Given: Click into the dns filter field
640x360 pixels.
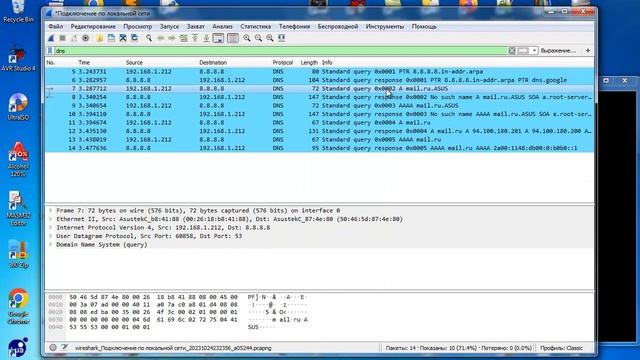Looking at the screenshot, I should (281, 51).
